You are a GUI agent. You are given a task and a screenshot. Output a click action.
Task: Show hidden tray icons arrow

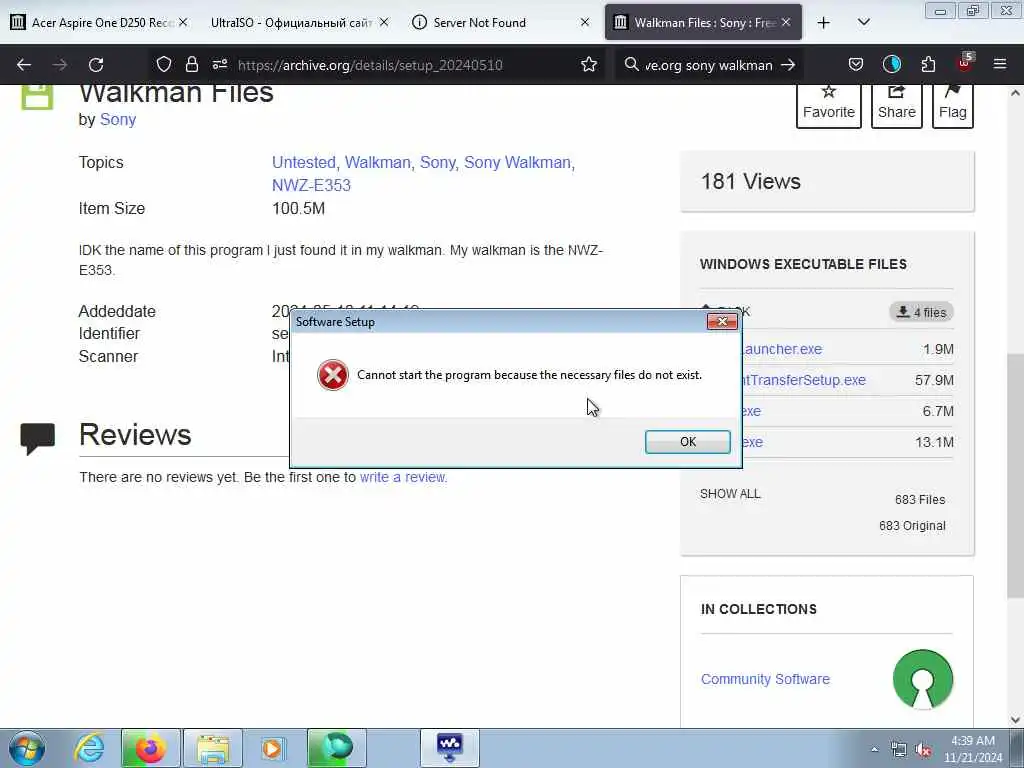tap(874, 750)
